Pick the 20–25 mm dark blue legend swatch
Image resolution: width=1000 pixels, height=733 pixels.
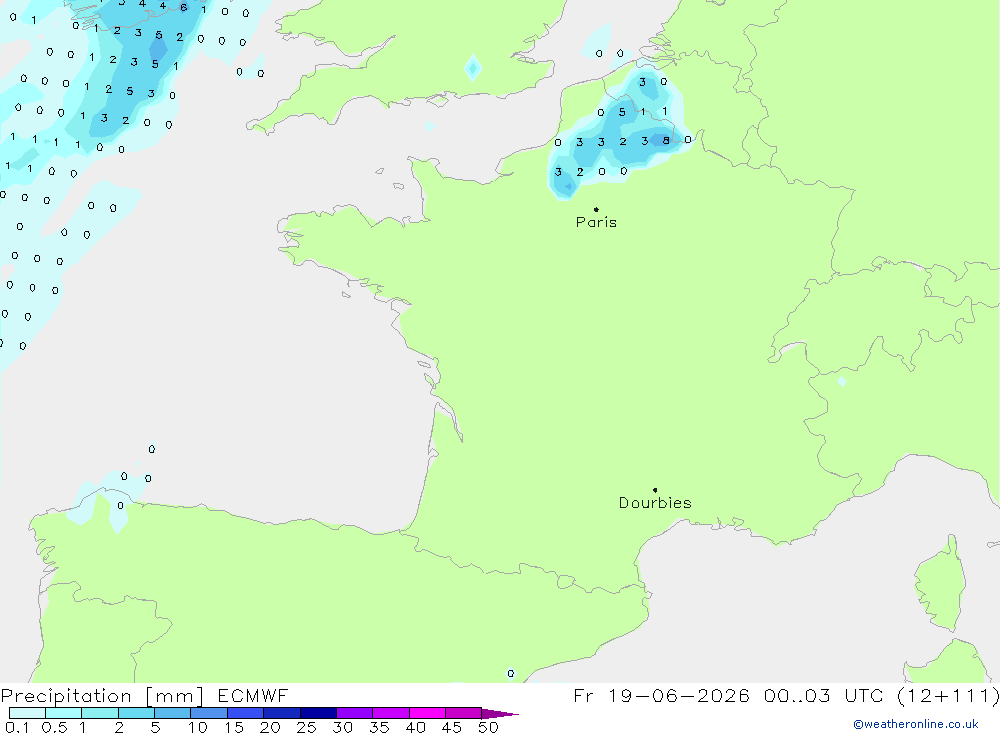282,713
